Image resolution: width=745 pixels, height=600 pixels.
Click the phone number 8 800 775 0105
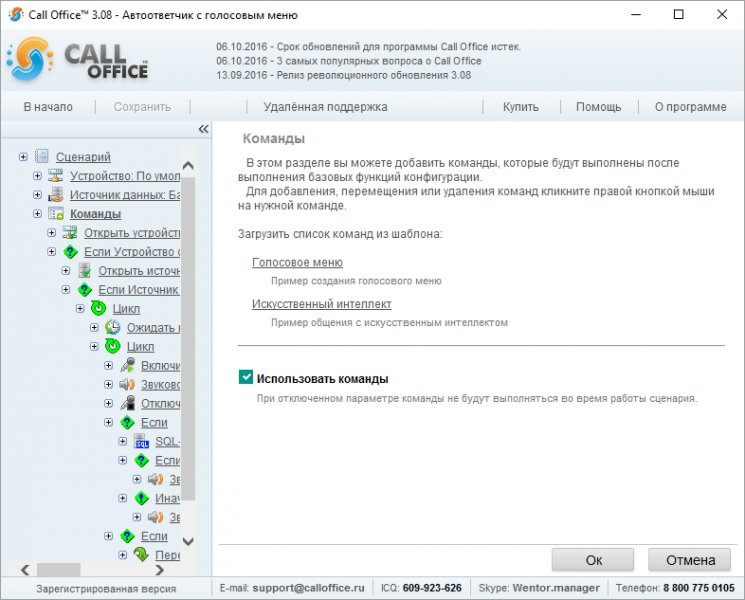coord(699,588)
